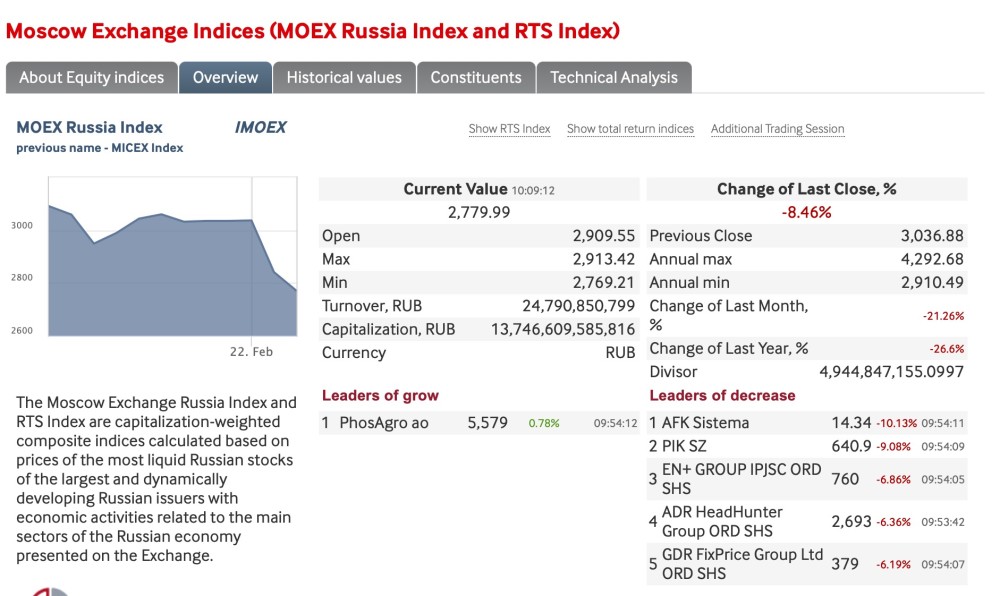Click the 22. Feb marker on chart

[251, 352]
